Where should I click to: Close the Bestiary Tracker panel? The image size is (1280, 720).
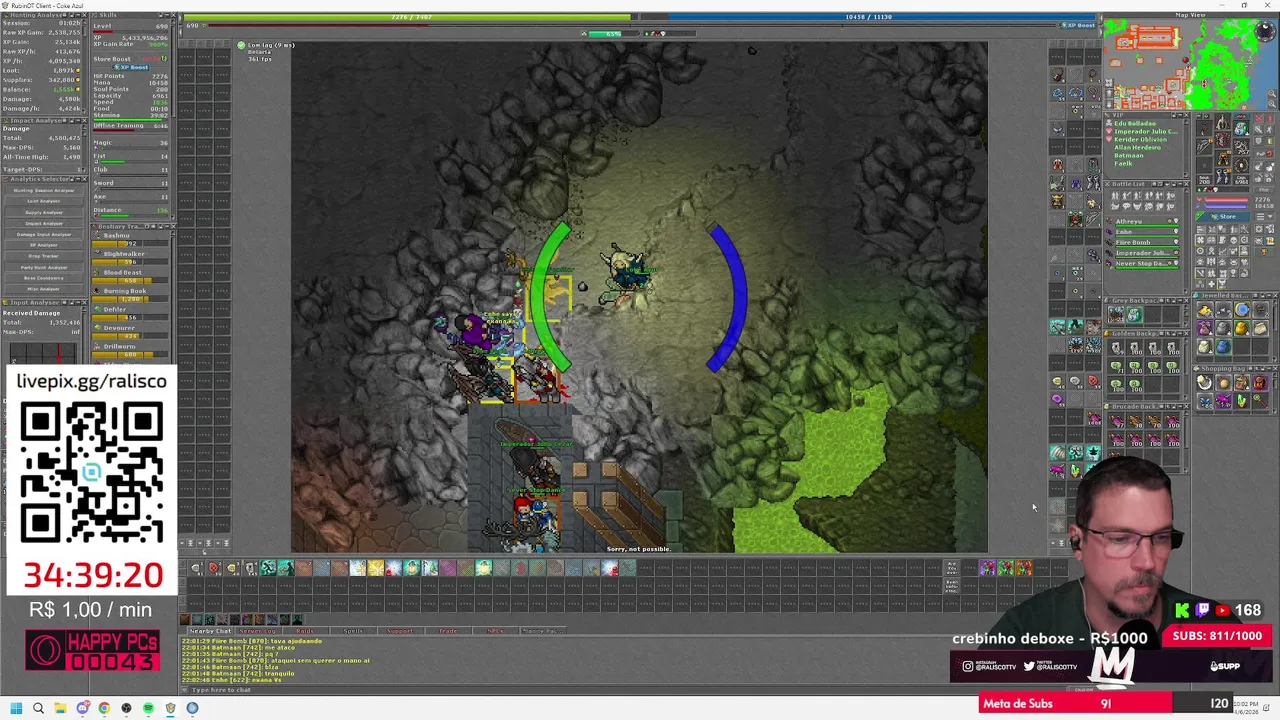pos(173,227)
